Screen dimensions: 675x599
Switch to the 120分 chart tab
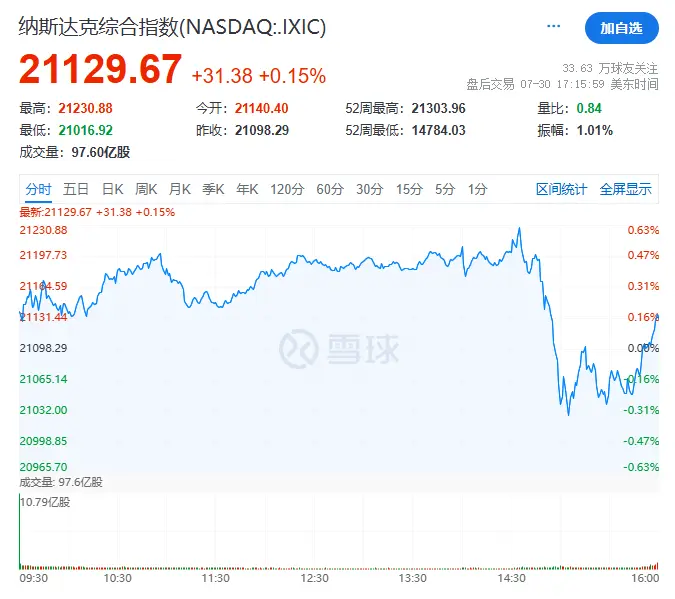pyautogui.click(x=287, y=189)
